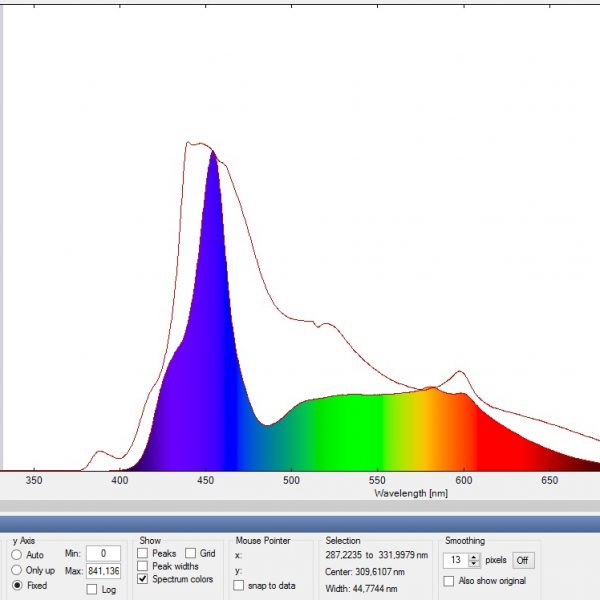Click the 500 wavelength axis label
600x600 pixels.
pyautogui.click(x=291, y=480)
